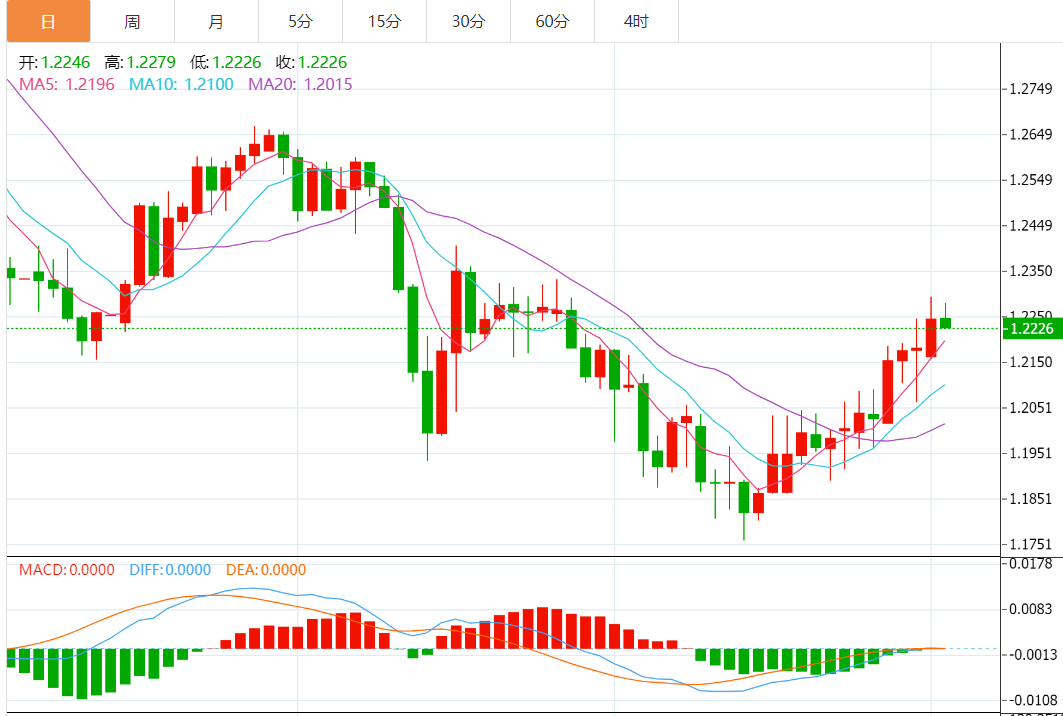Click the green current price tag 1.2226
Image resolution: width=1063 pixels, height=716 pixels.
tap(1031, 329)
